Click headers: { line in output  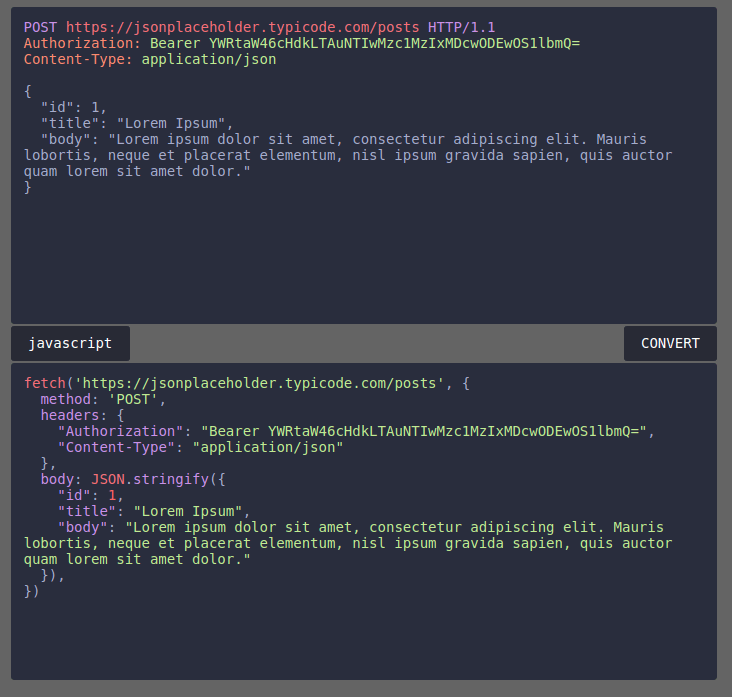click(82, 415)
